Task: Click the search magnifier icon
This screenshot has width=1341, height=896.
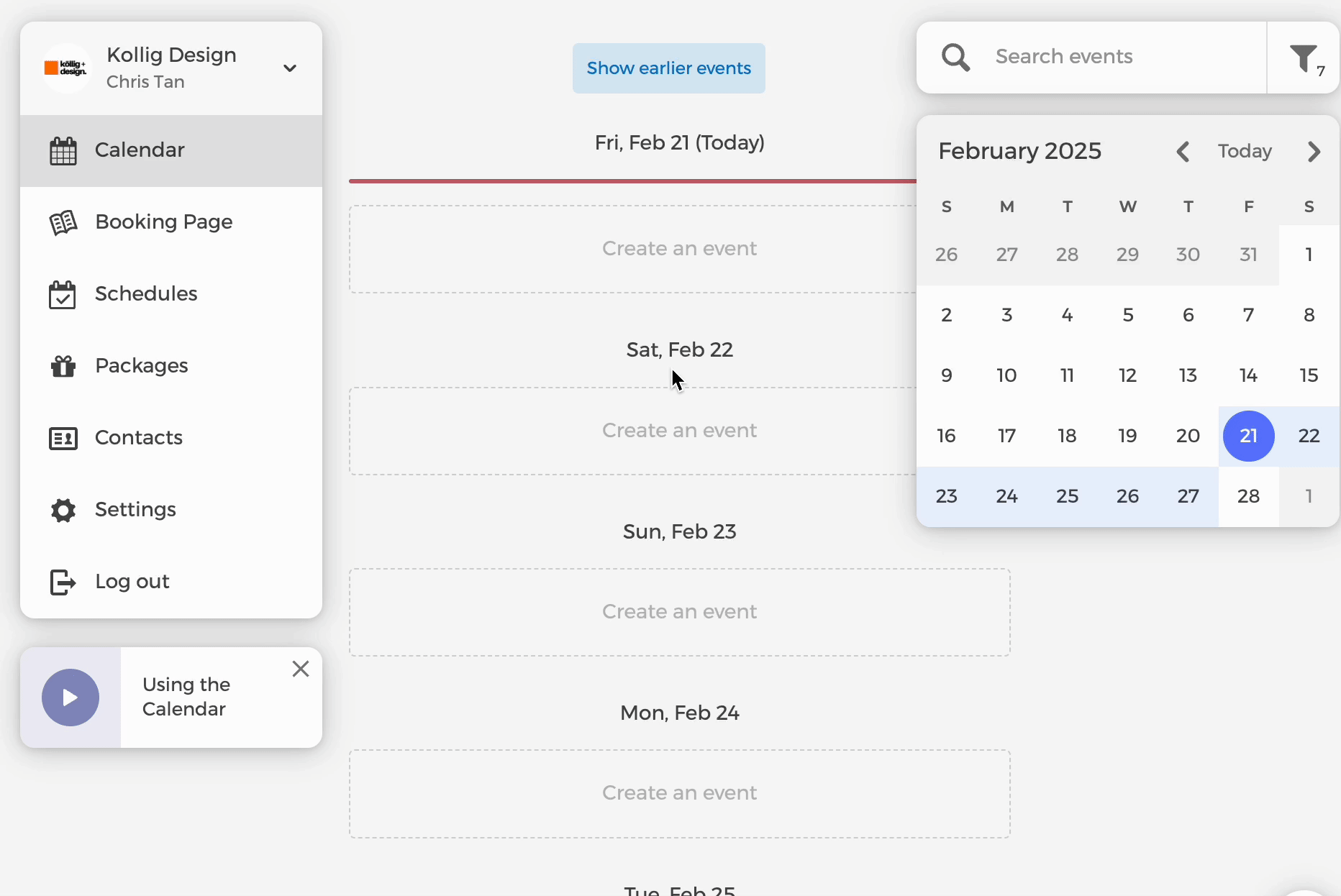Action: pyautogui.click(x=955, y=58)
